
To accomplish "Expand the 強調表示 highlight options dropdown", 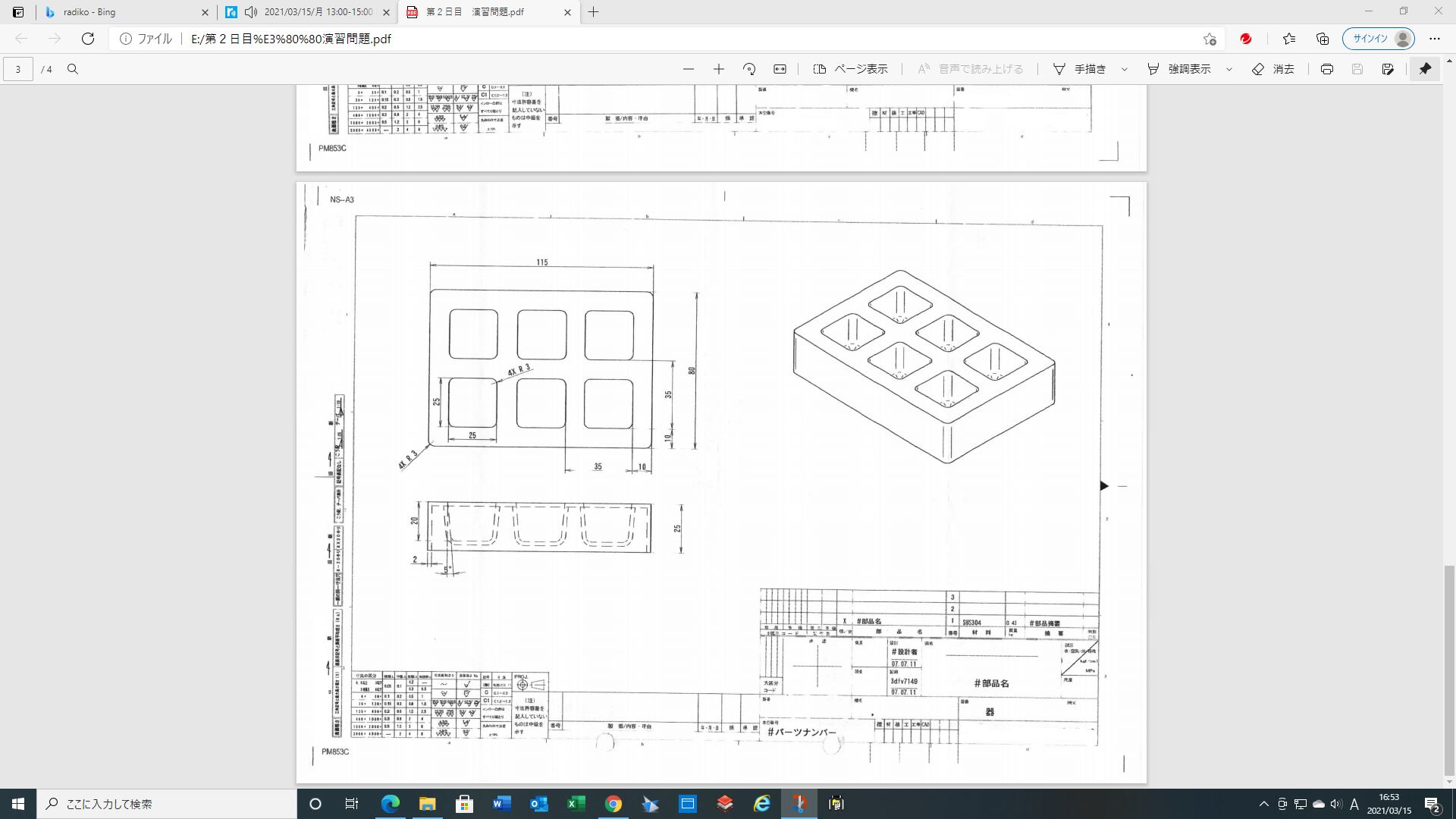I will 1229,69.
